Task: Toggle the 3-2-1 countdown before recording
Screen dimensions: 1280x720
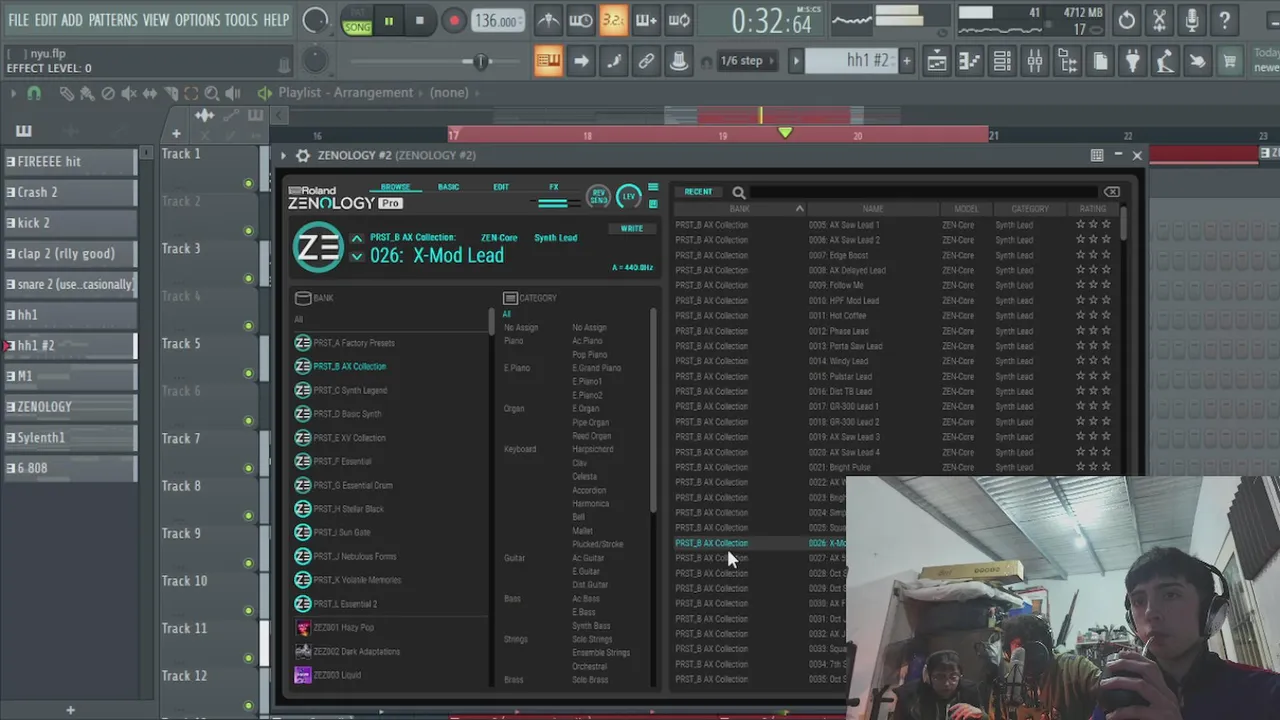Action: click(613, 20)
